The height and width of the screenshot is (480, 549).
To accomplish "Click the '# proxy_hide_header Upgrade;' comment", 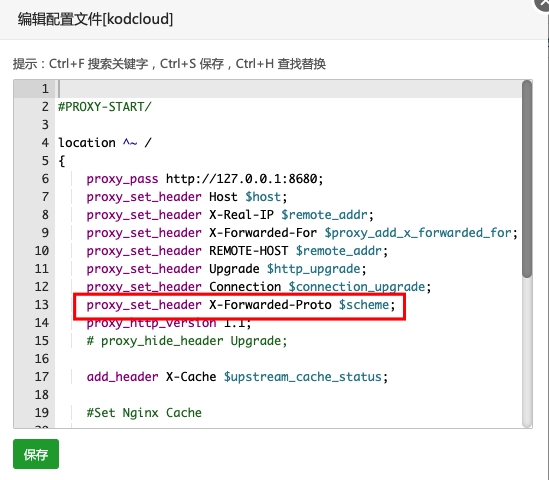I will 187,341.
